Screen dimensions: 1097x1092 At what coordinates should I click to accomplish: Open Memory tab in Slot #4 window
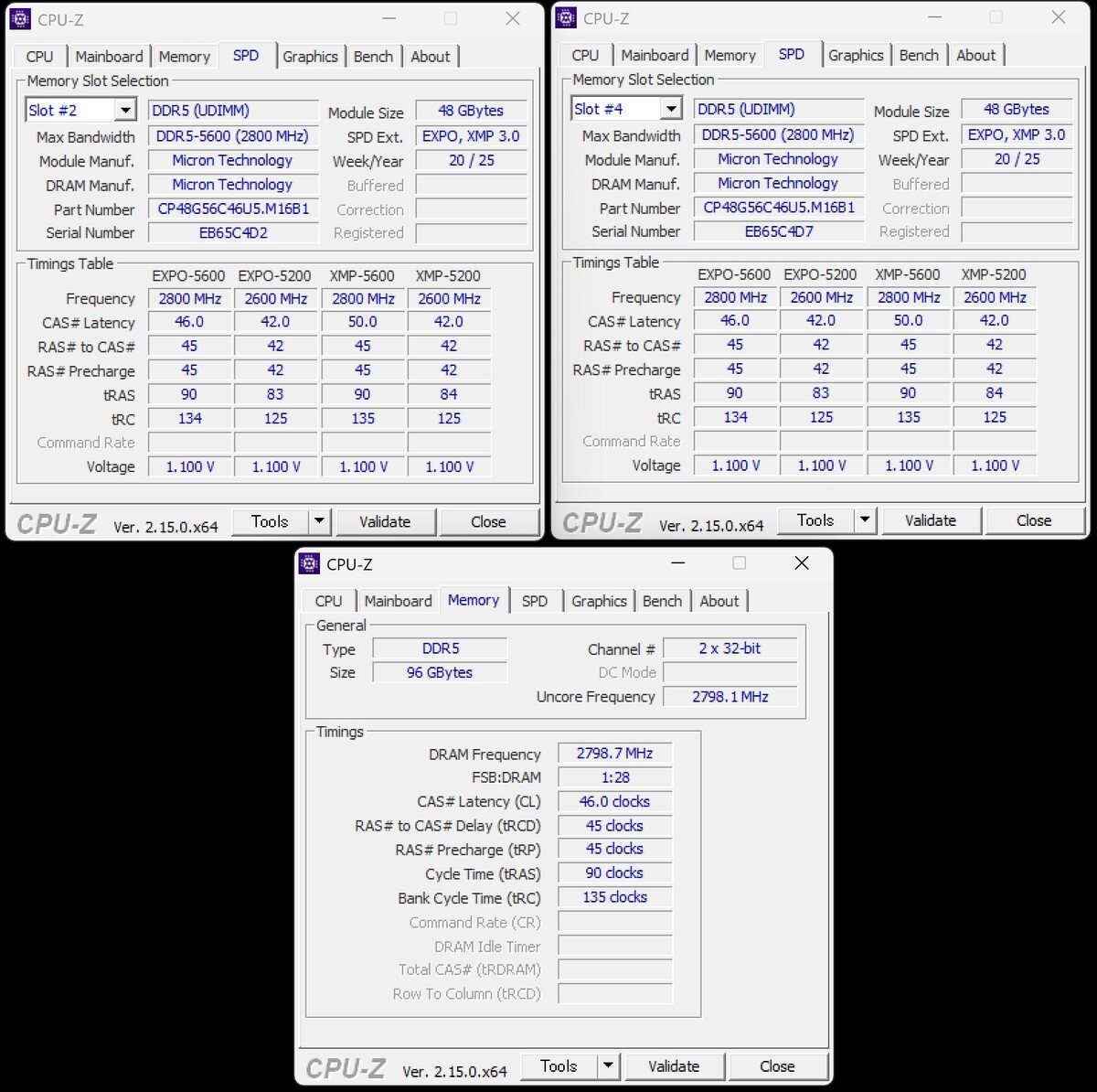(x=730, y=56)
